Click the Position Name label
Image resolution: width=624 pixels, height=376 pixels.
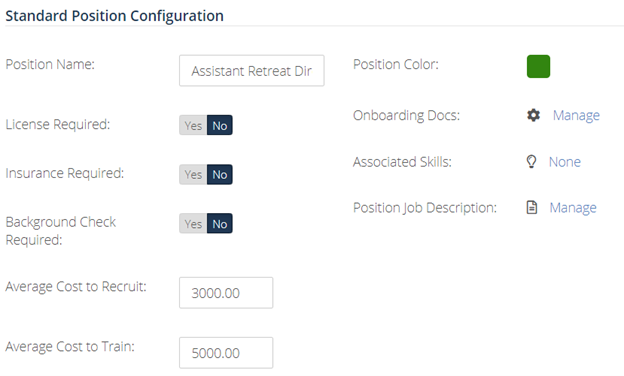click(50, 64)
